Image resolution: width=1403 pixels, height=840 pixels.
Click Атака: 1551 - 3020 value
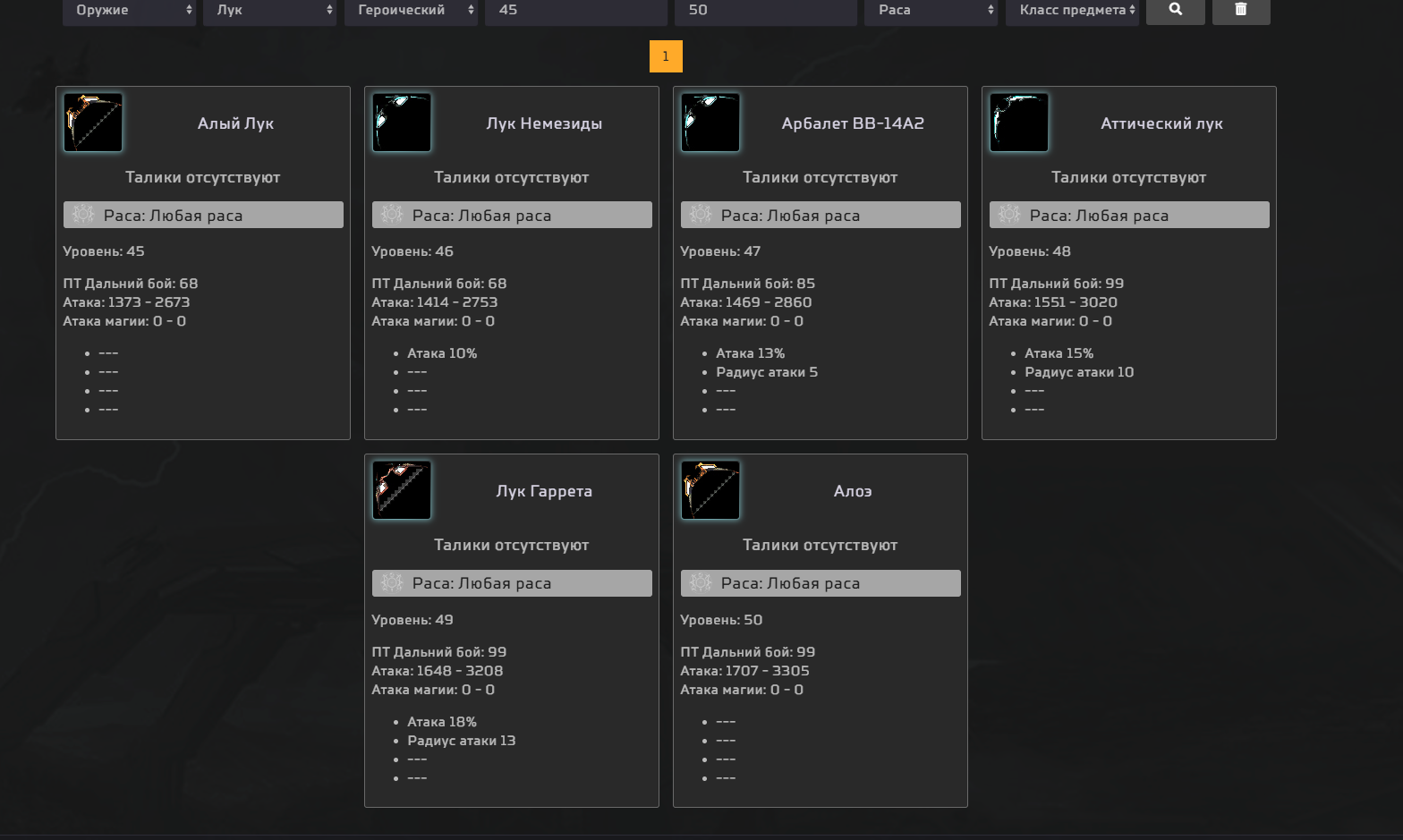[x=1053, y=302]
